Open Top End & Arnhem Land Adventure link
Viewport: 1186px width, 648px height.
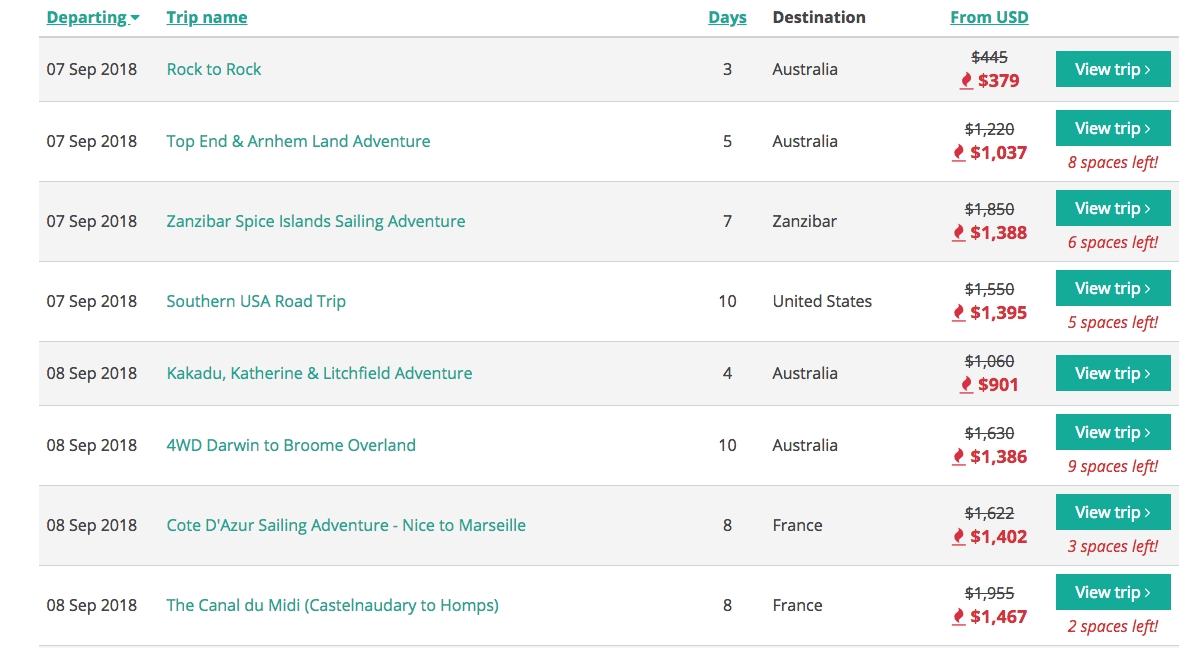coord(298,141)
